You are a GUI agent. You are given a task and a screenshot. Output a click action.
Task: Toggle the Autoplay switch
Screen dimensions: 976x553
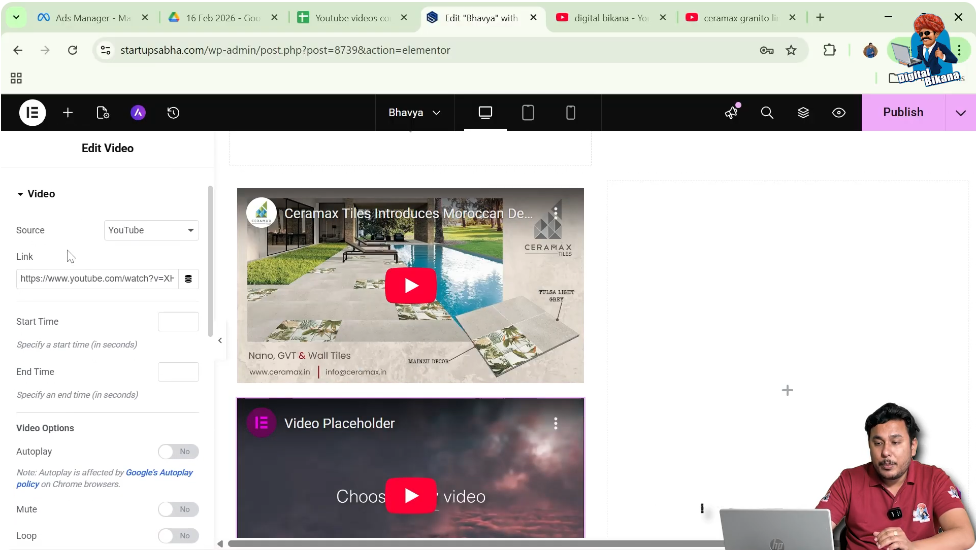[x=178, y=451]
